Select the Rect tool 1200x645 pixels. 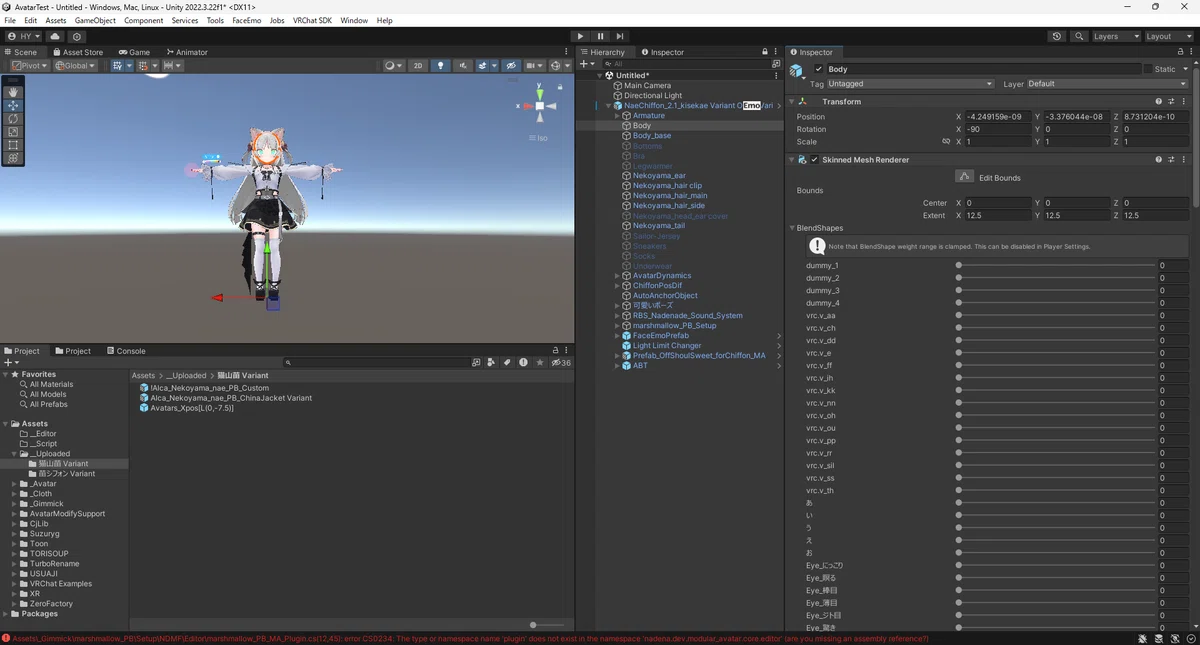coord(13,145)
